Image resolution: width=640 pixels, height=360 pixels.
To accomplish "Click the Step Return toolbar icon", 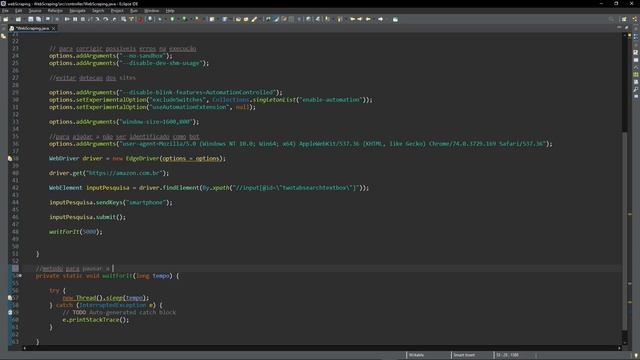I will [114, 19].
